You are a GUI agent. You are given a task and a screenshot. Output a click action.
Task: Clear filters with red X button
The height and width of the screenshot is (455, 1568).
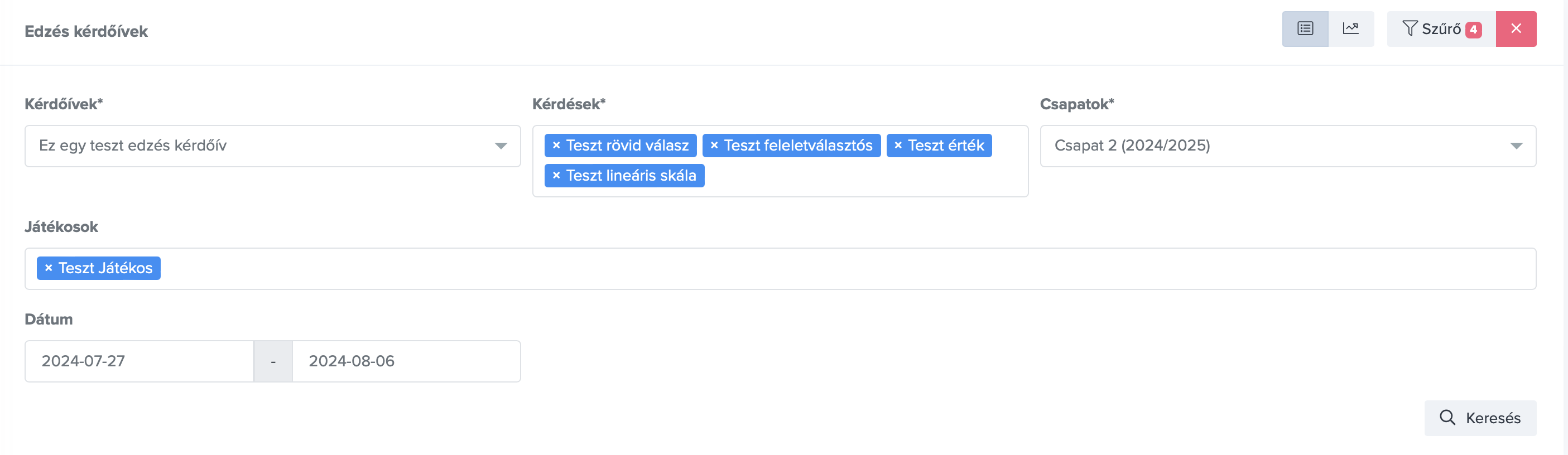(1516, 28)
